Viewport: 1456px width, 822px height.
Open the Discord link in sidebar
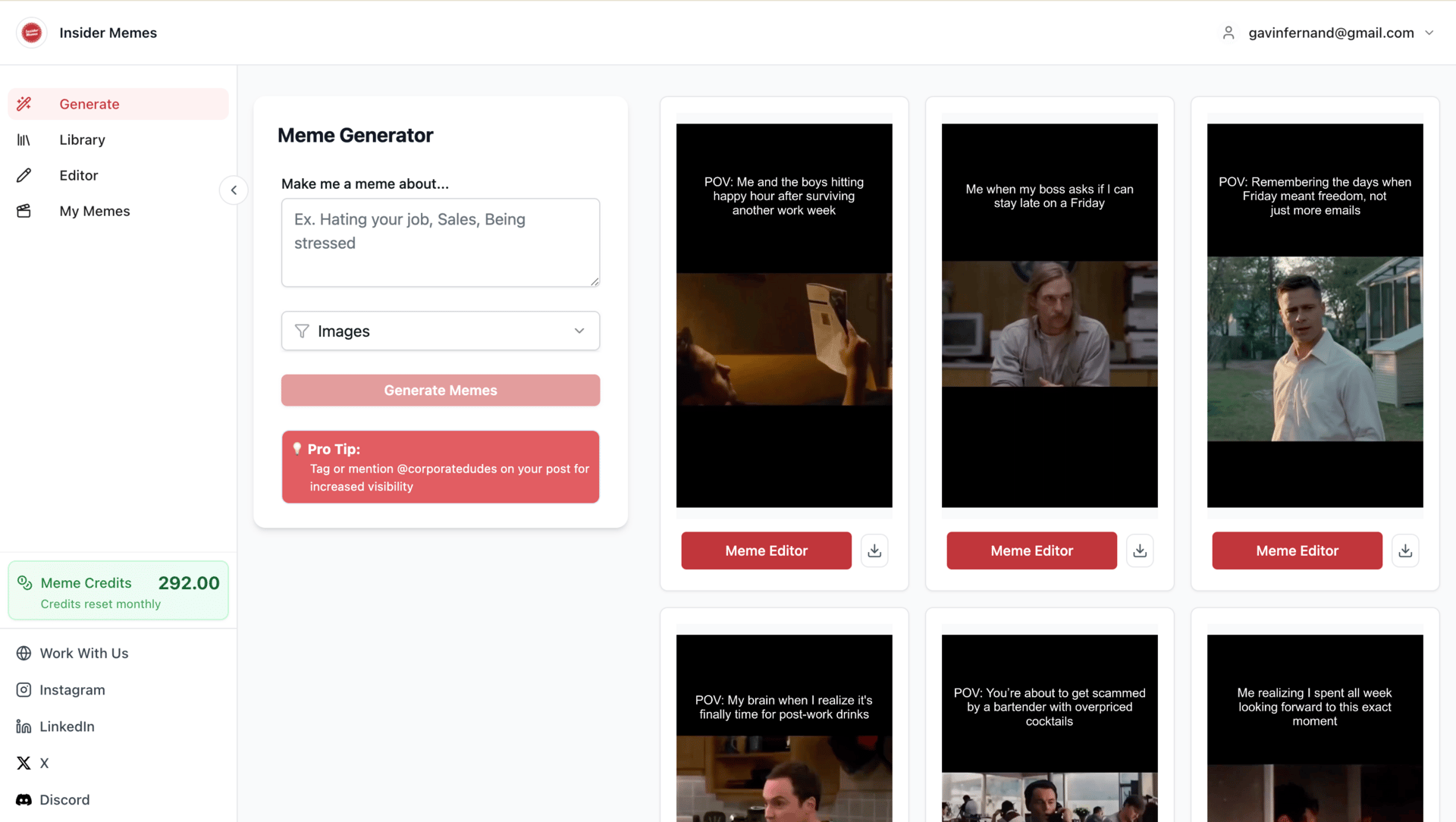(64, 800)
